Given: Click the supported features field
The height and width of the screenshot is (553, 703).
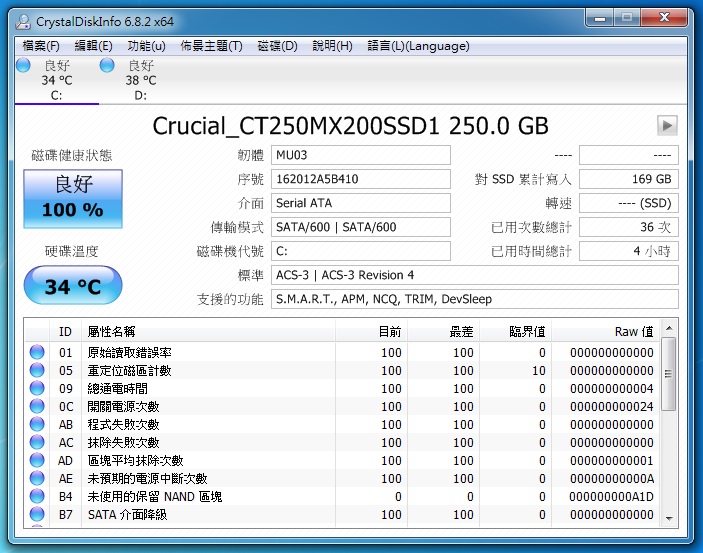Looking at the screenshot, I should pos(475,299).
